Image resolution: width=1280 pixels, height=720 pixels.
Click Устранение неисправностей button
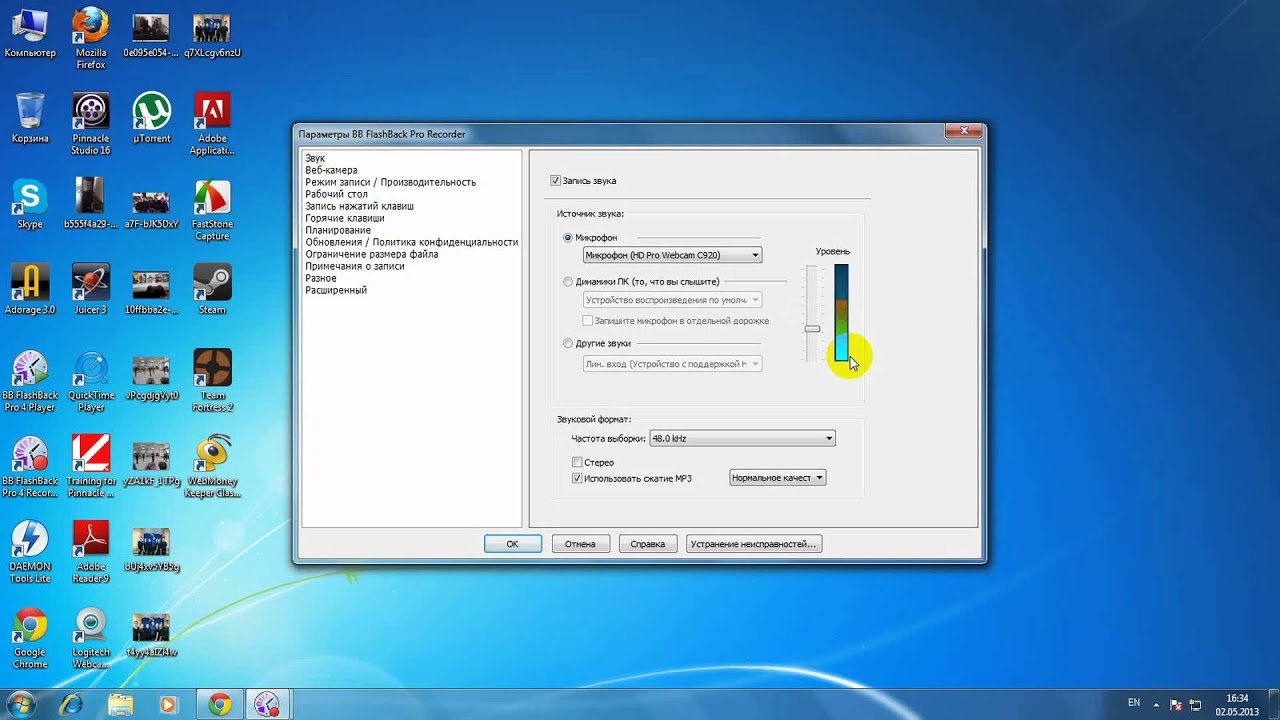[x=754, y=544]
